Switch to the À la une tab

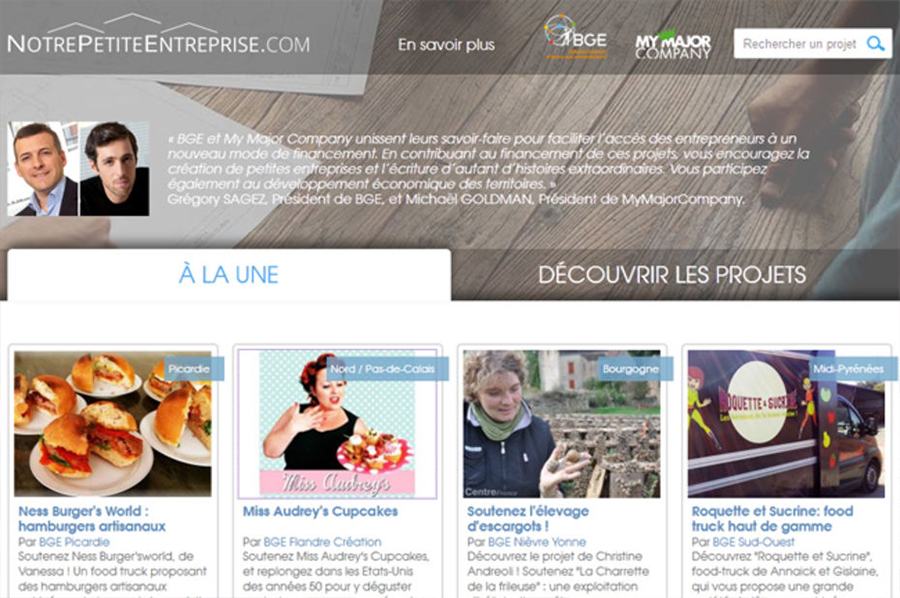pos(229,275)
